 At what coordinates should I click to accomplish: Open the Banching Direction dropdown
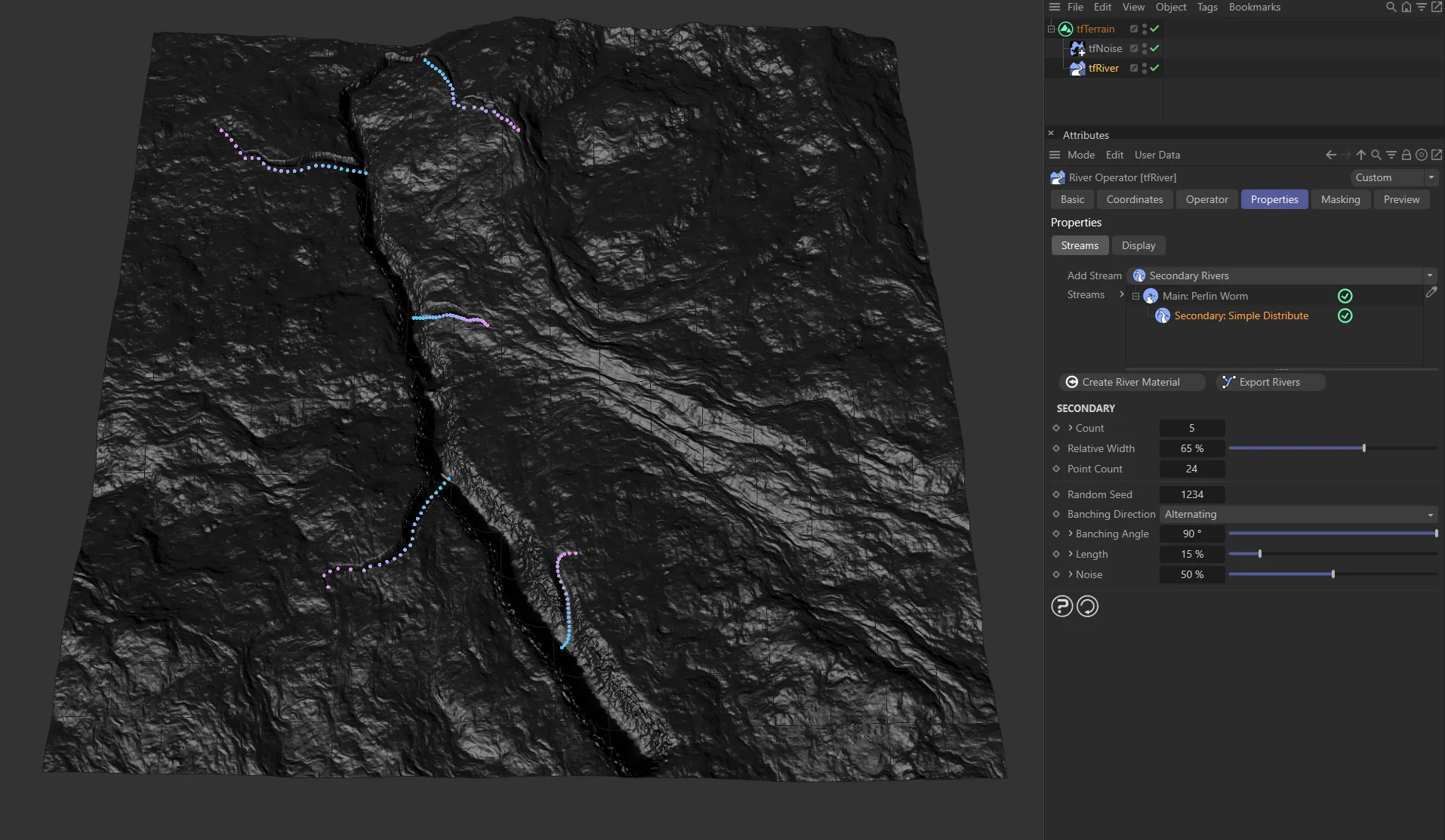(x=1298, y=514)
